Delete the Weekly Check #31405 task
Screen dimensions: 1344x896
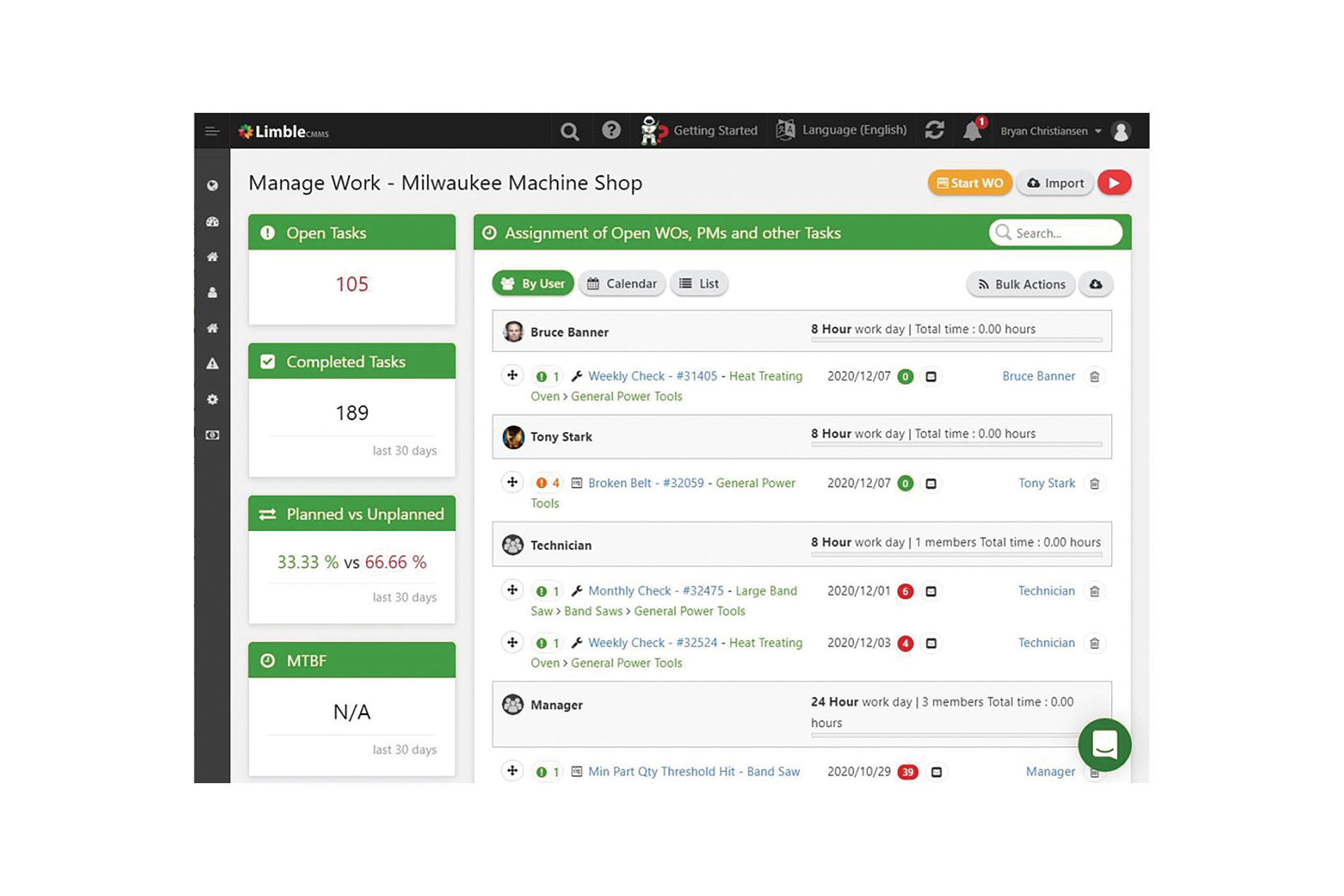pyautogui.click(x=1094, y=377)
